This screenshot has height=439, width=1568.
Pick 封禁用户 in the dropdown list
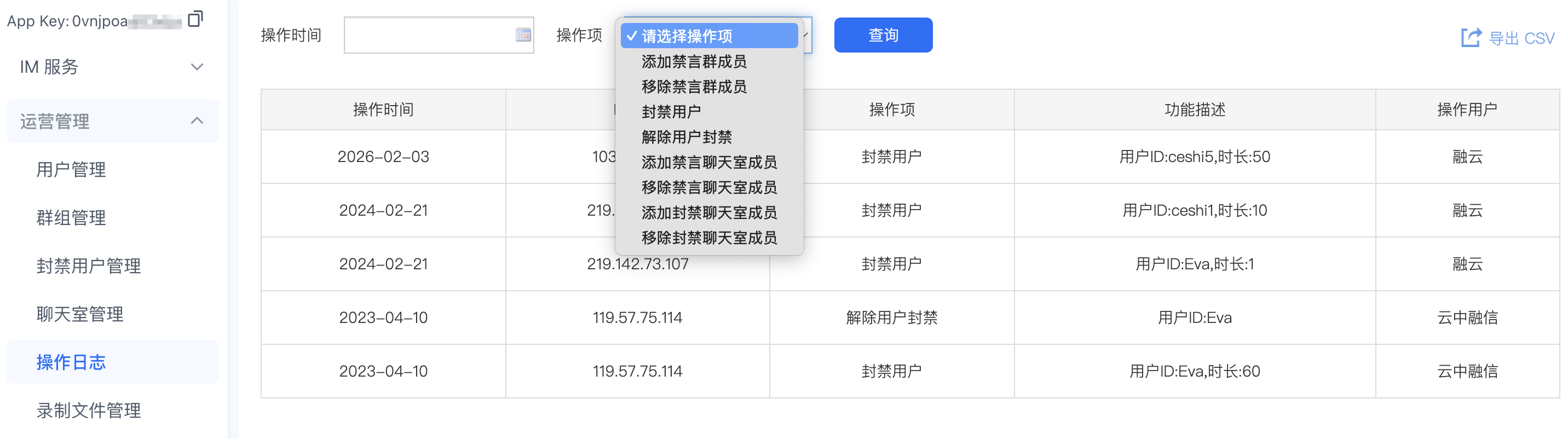[x=671, y=112]
